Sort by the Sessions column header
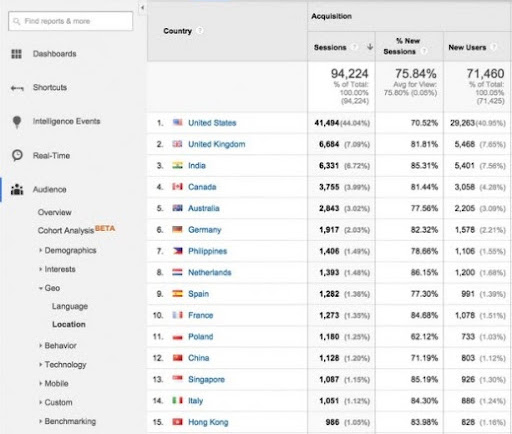The height and width of the screenshot is (434, 512). [330, 47]
